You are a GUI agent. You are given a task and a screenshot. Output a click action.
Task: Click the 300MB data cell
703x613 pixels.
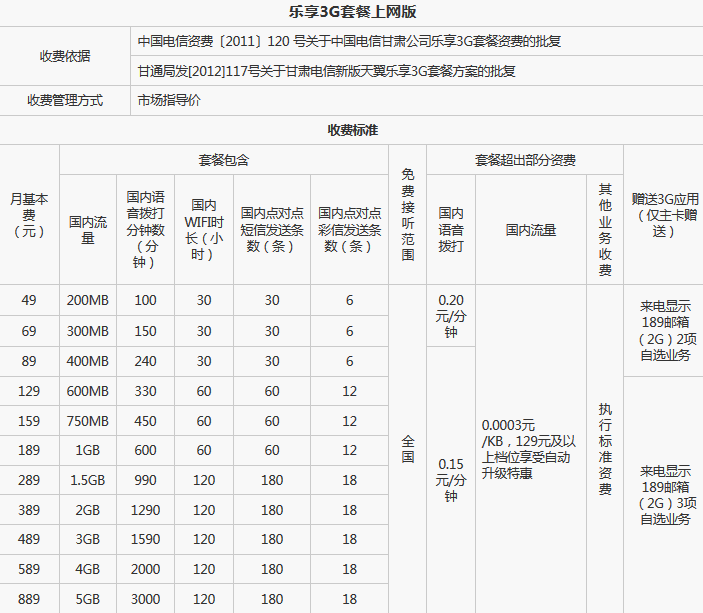[88, 331]
